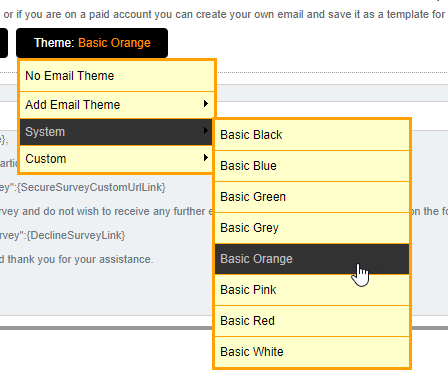Select the Basic White theme

click(312, 352)
